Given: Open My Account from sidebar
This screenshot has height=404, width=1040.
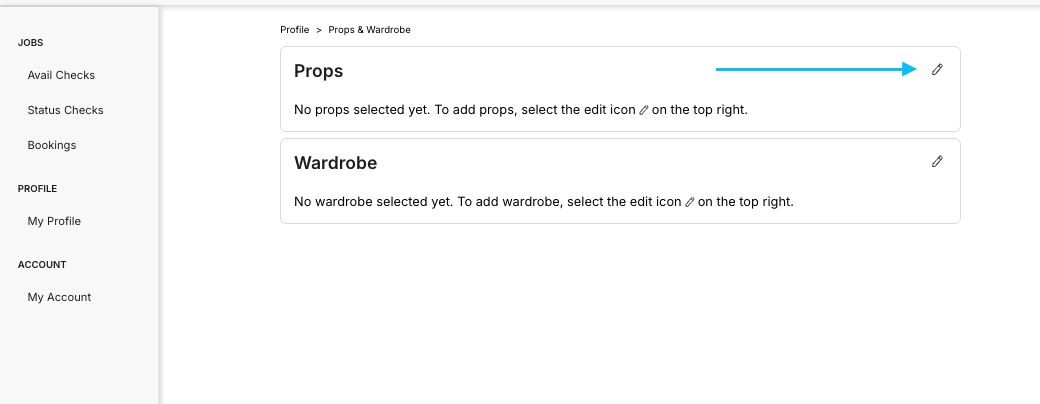Looking at the screenshot, I should (59, 297).
